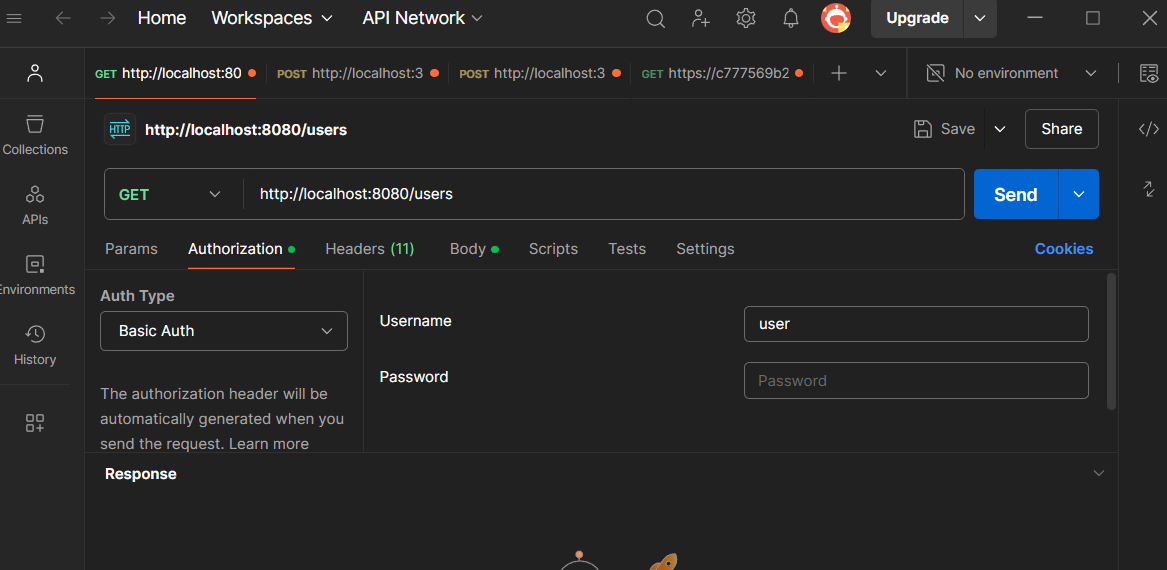Open the code snippet icon
The image size is (1167, 570).
click(1148, 129)
